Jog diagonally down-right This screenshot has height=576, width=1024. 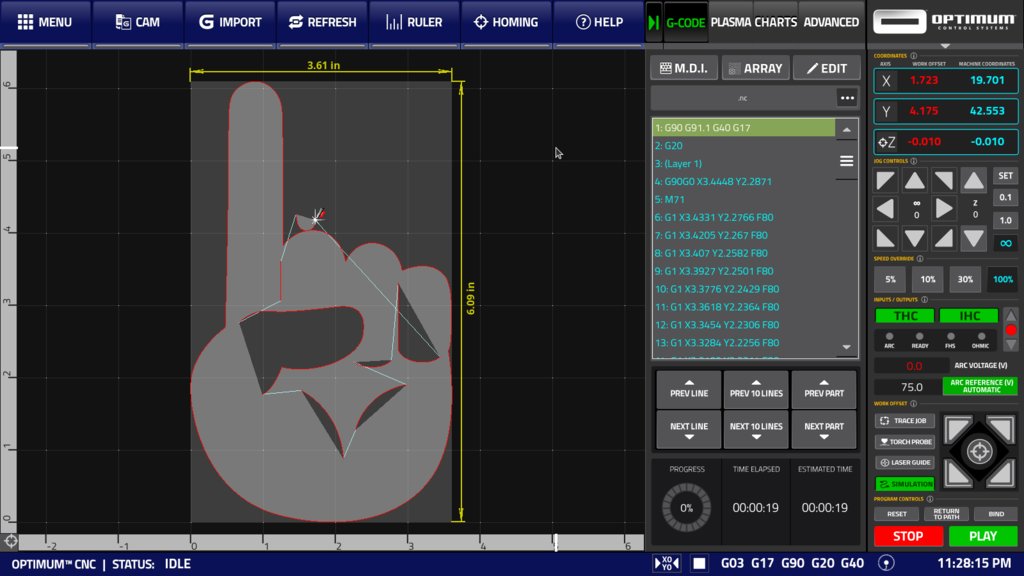[x=944, y=238]
